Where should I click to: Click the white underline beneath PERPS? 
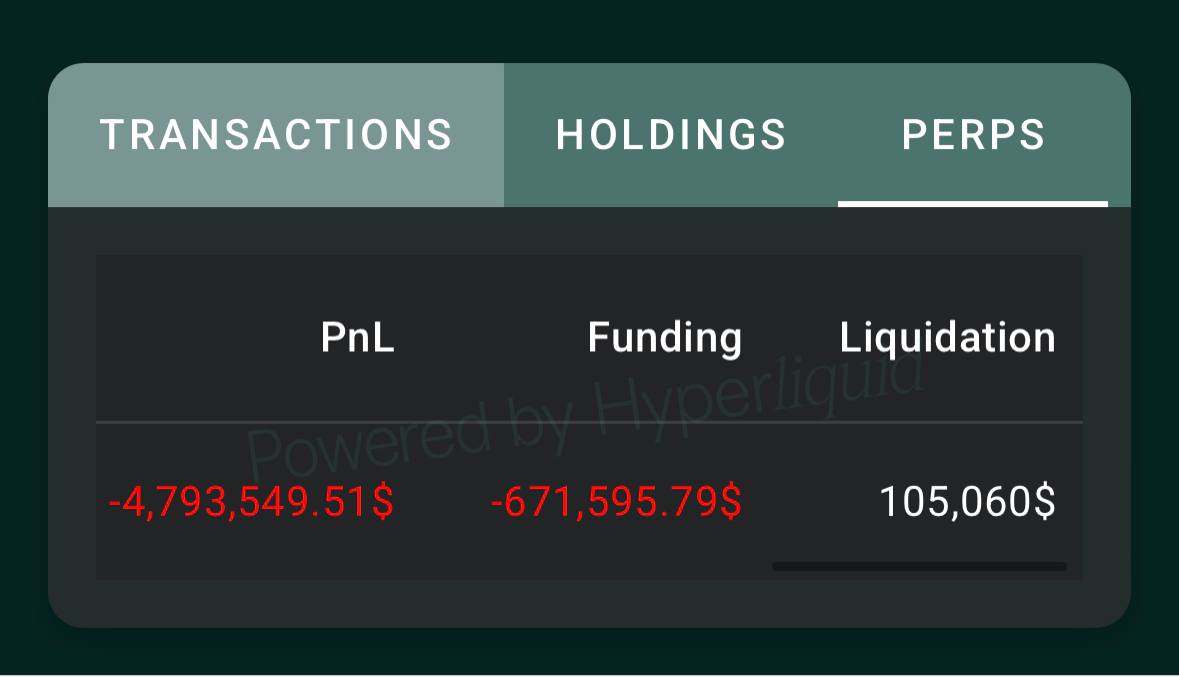click(x=973, y=204)
